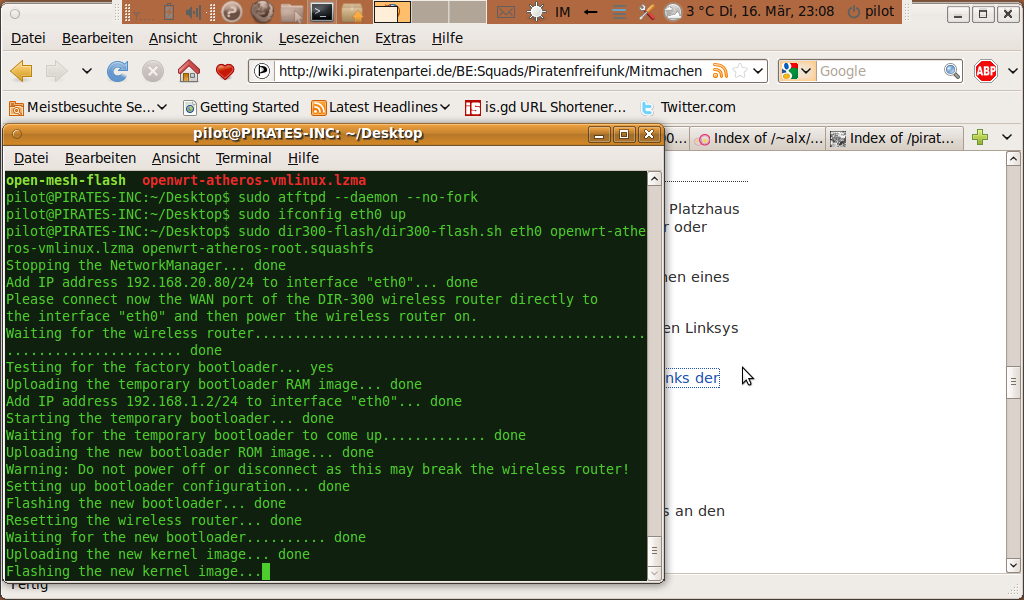Click the search magnifier icon in Google box
1024x600 pixels.
[952, 71]
